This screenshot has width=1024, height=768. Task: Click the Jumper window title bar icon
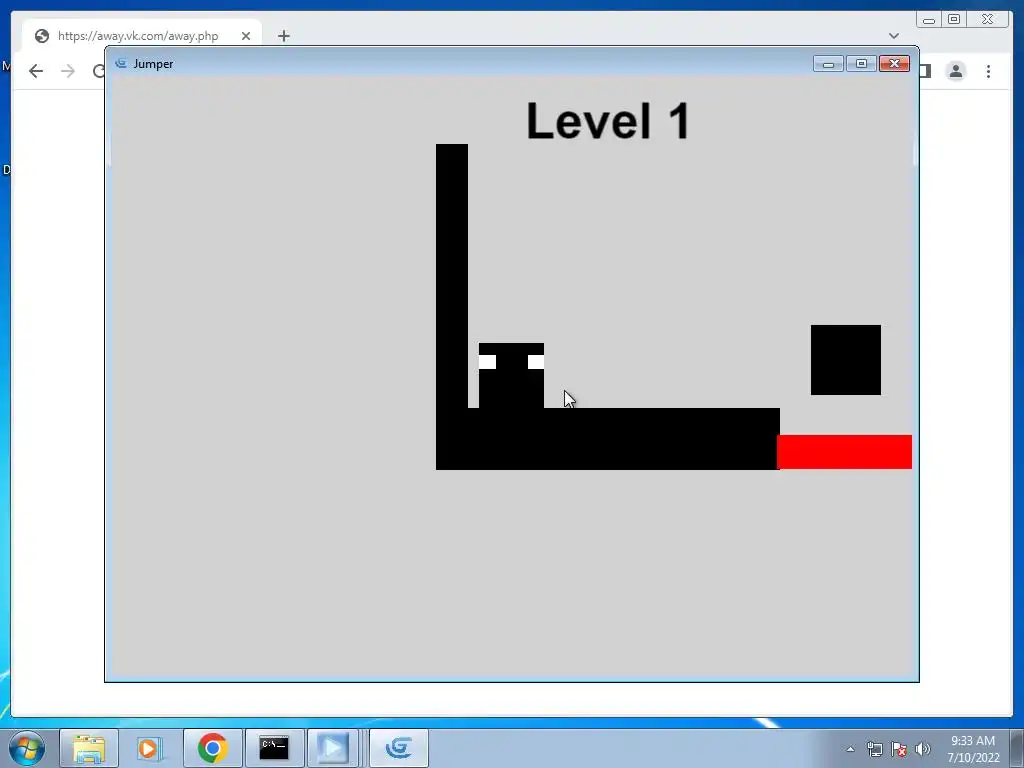[121, 63]
